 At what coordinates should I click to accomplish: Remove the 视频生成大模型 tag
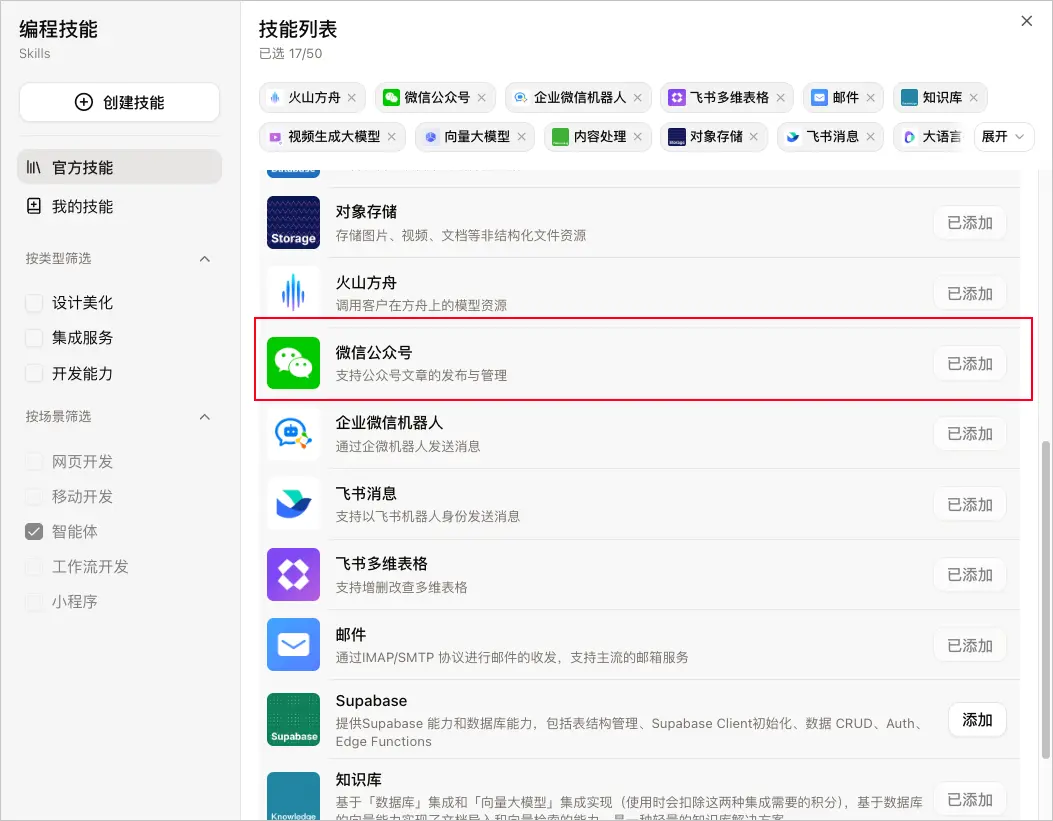pyautogui.click(x=392, y=137)
